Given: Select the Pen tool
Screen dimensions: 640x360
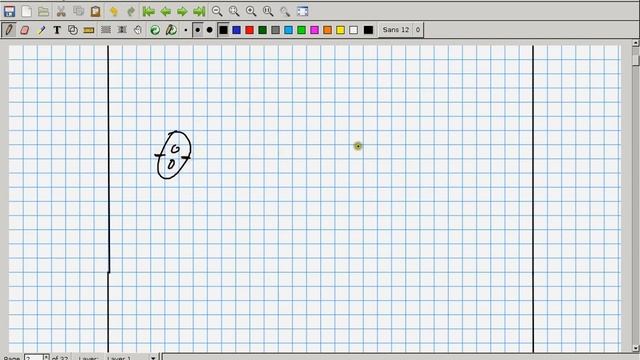Looking at the screenshot, I should pos(9,30).
